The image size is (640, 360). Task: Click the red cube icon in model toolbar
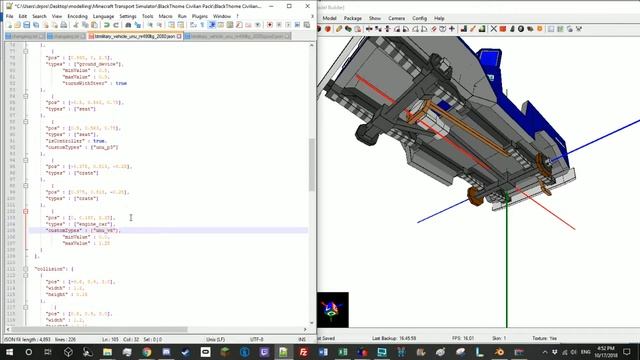click(503, 29)
